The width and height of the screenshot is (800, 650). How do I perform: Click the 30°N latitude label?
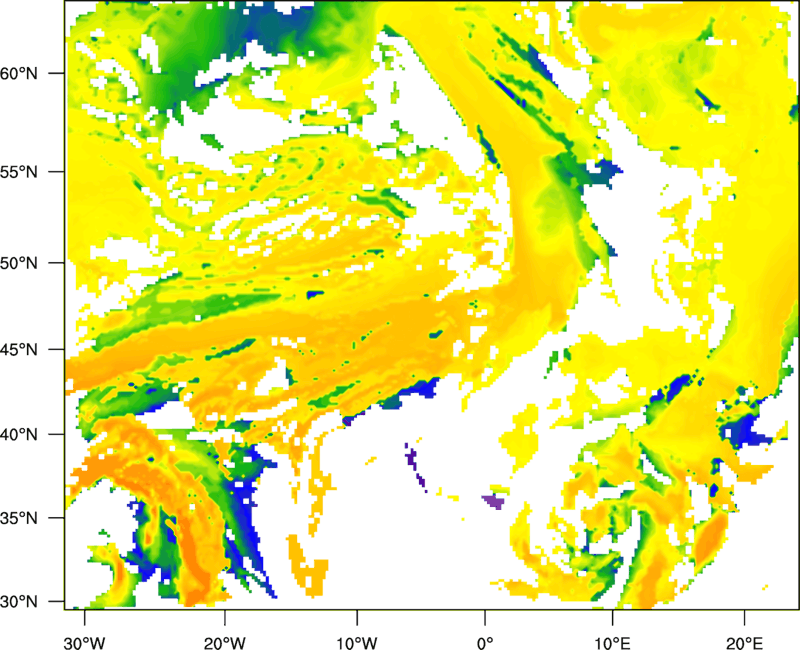[19, 602]
